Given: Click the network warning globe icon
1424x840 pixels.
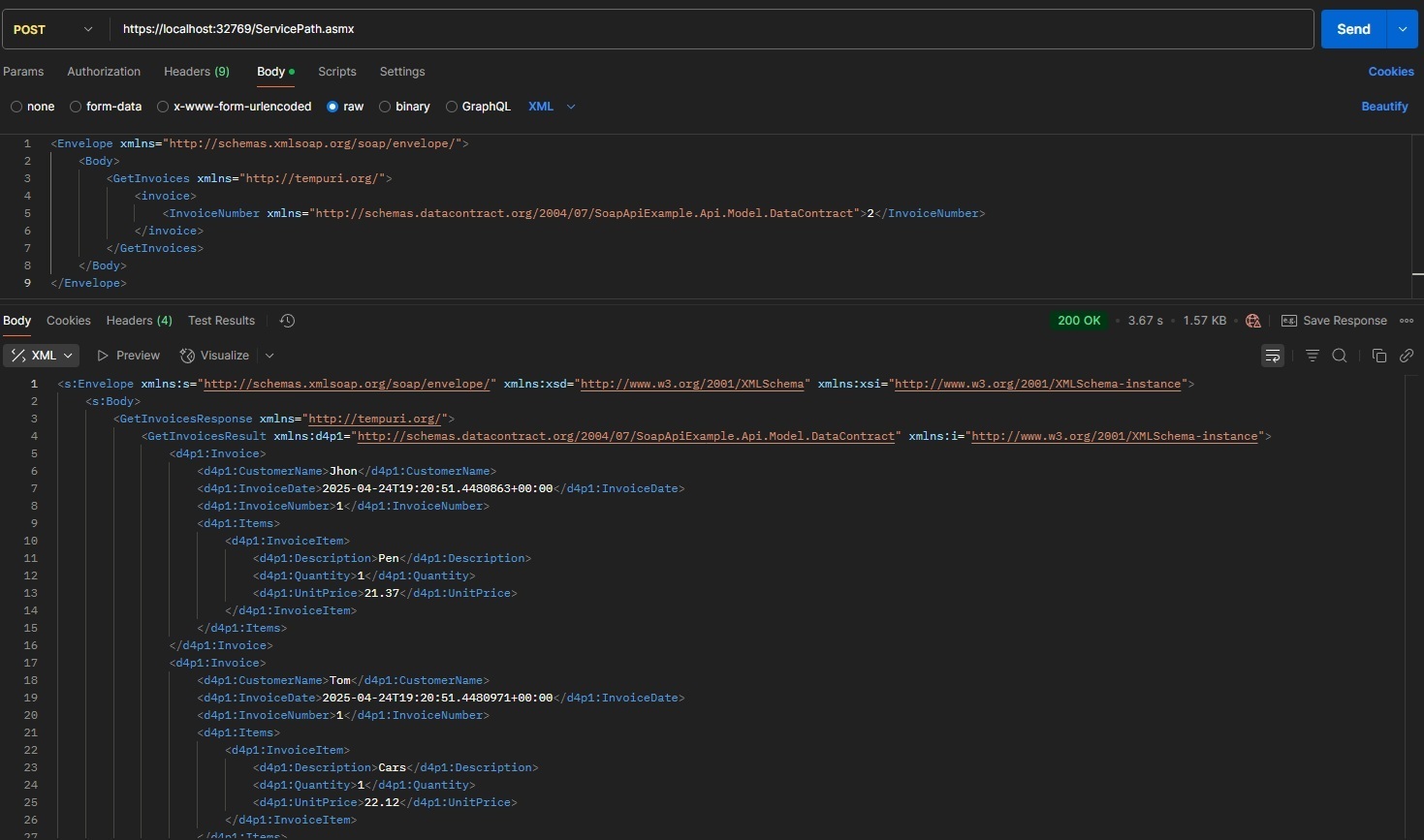Looking at the screenshot, I should [x=1253, y=321].
